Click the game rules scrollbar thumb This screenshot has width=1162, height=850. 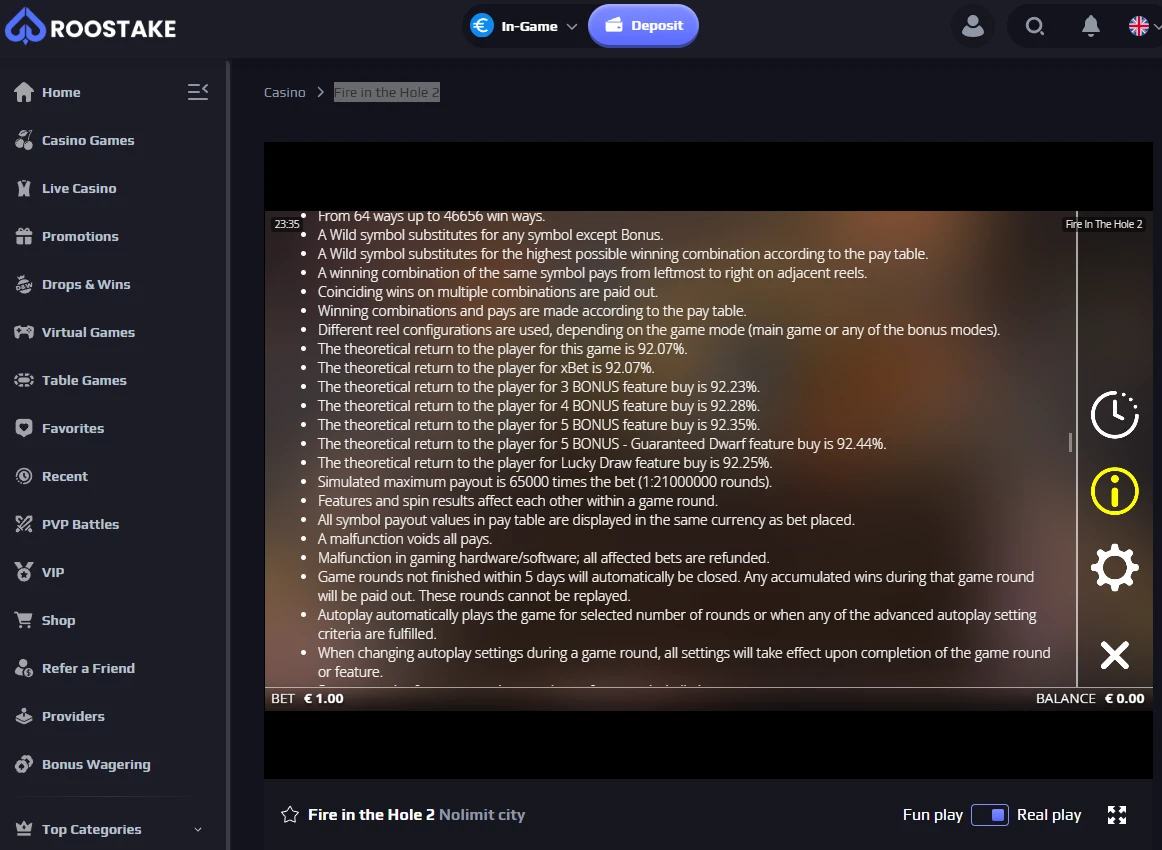(x=1070, y=442)
